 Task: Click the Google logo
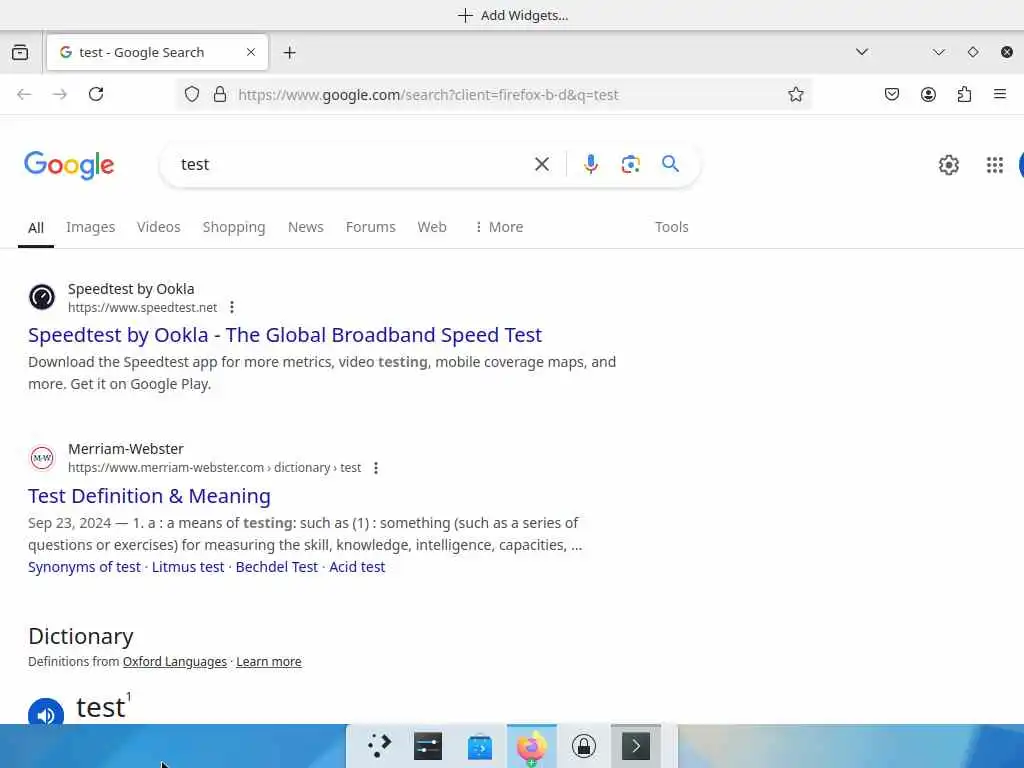[69, 165]
